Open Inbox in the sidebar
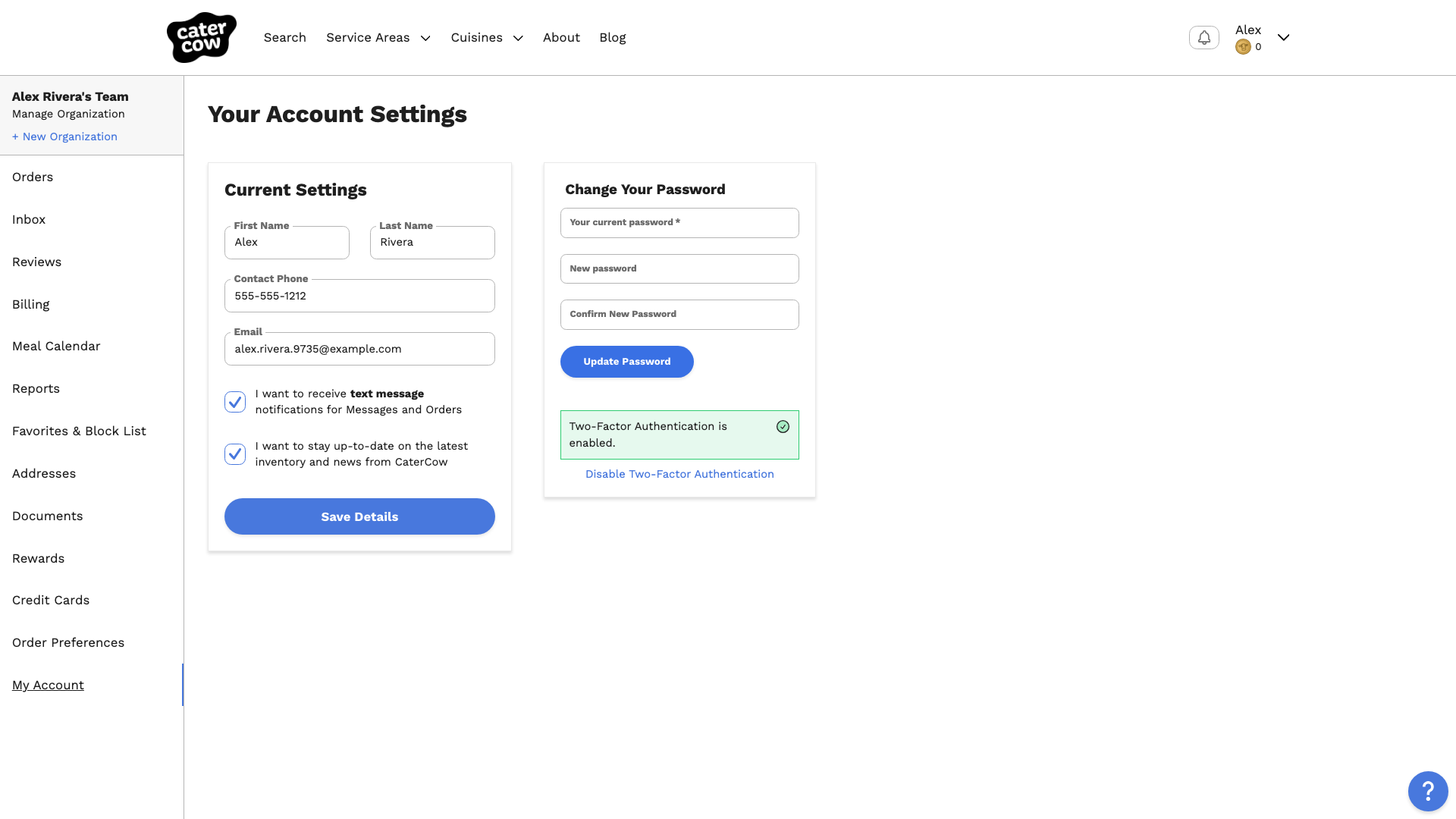Viewport: 1456px width, 819px height. pyautogui.click(x=29, y=219)
